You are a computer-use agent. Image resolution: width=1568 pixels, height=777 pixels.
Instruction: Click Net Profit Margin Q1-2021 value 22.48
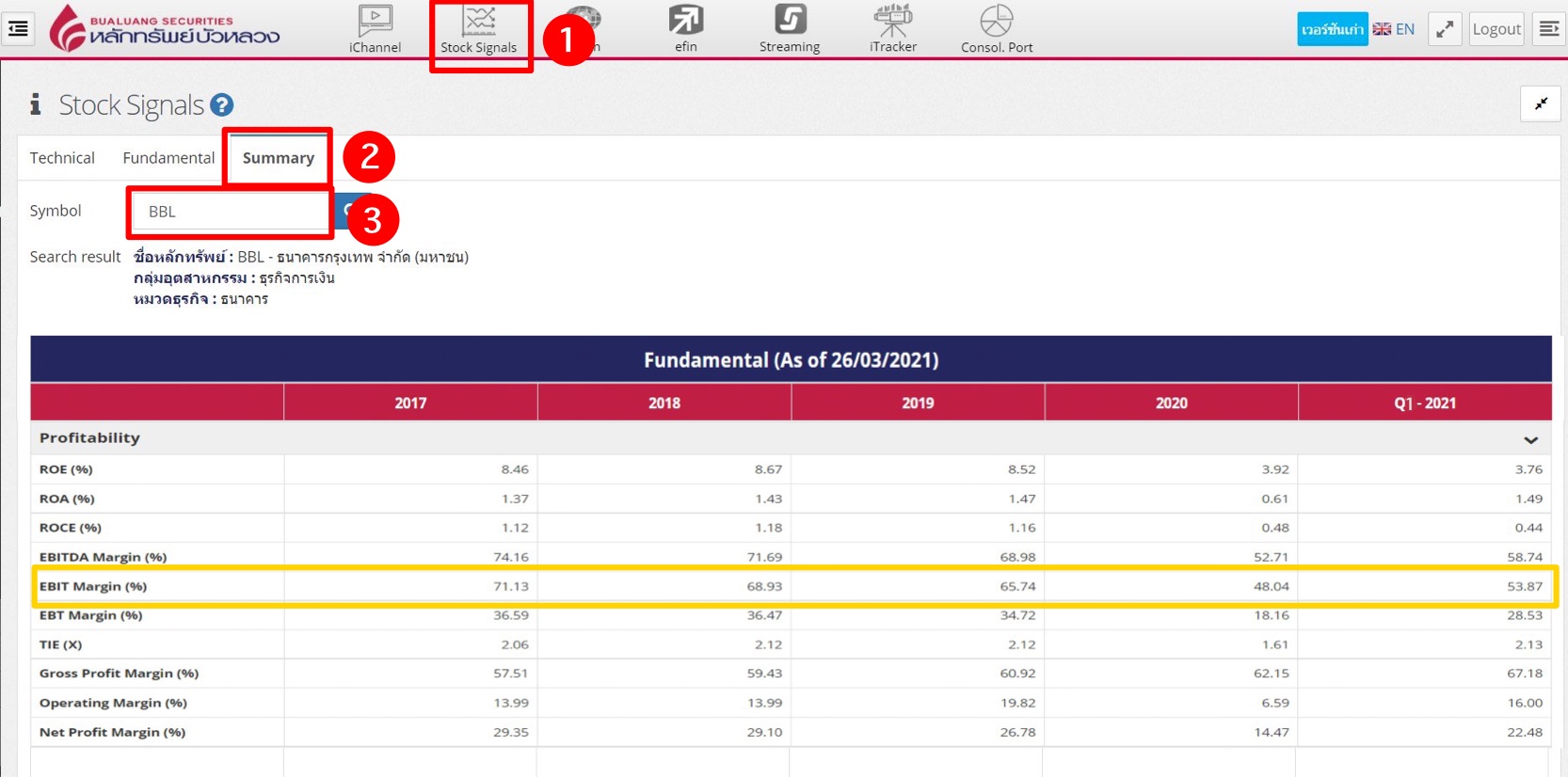click(1525, 732)
